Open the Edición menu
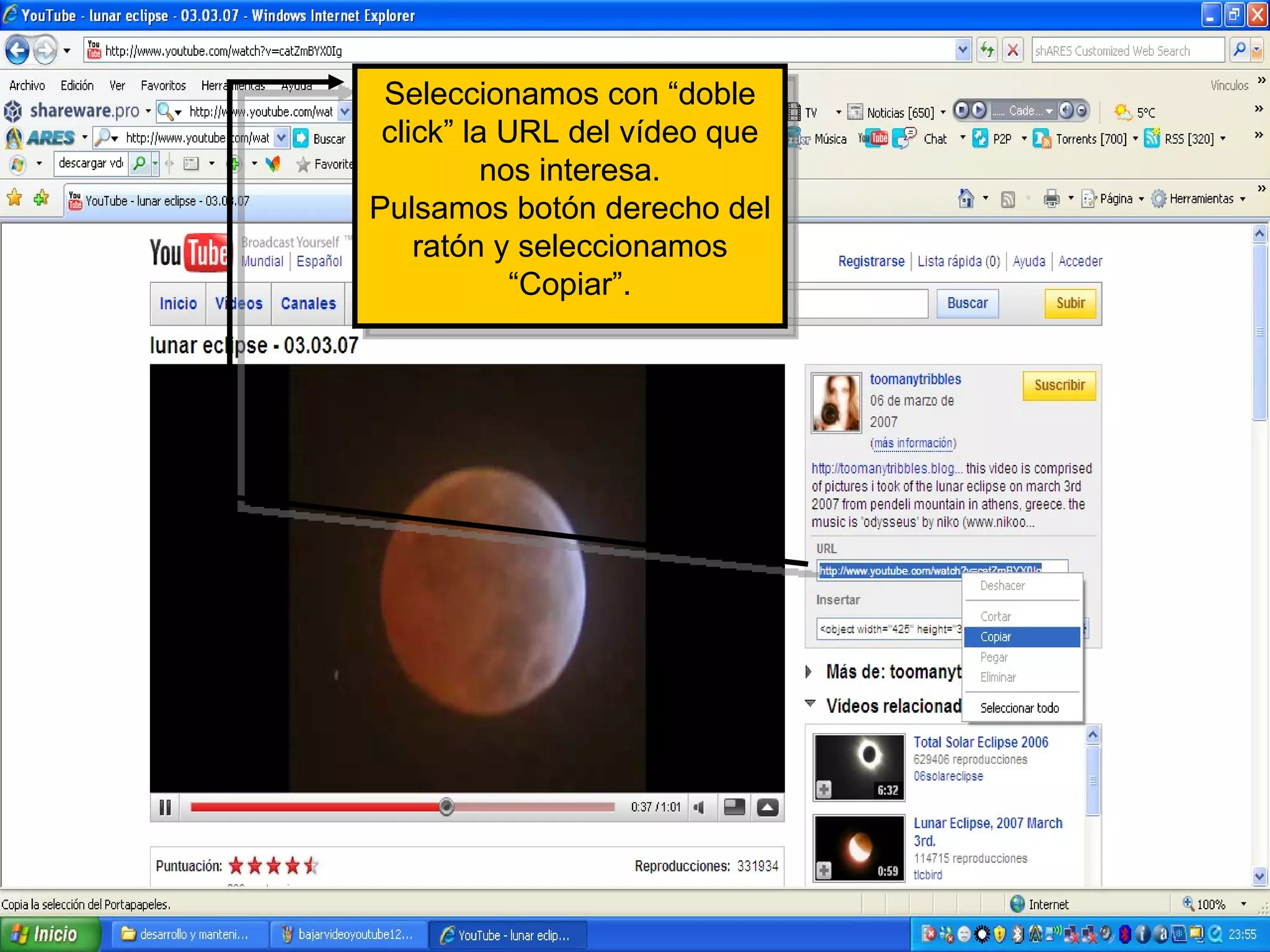Image resolution: width=1270 pixels, height=952 pixels. click(77, 86)
